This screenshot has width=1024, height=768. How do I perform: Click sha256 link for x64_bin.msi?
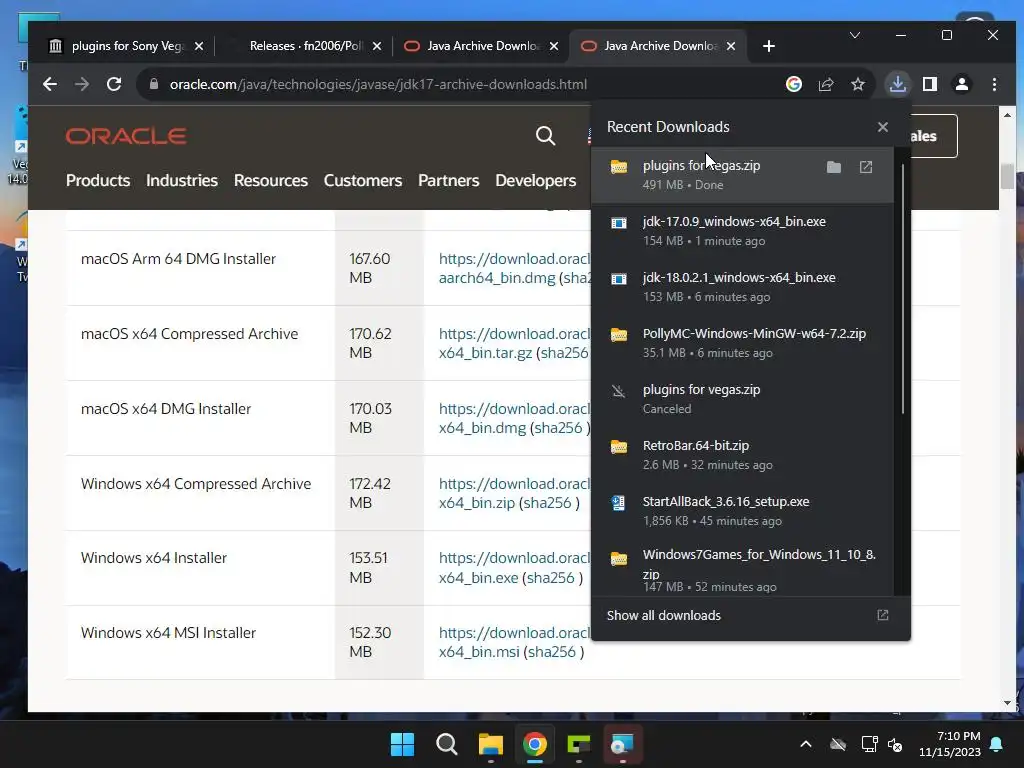tap(552, 652)
